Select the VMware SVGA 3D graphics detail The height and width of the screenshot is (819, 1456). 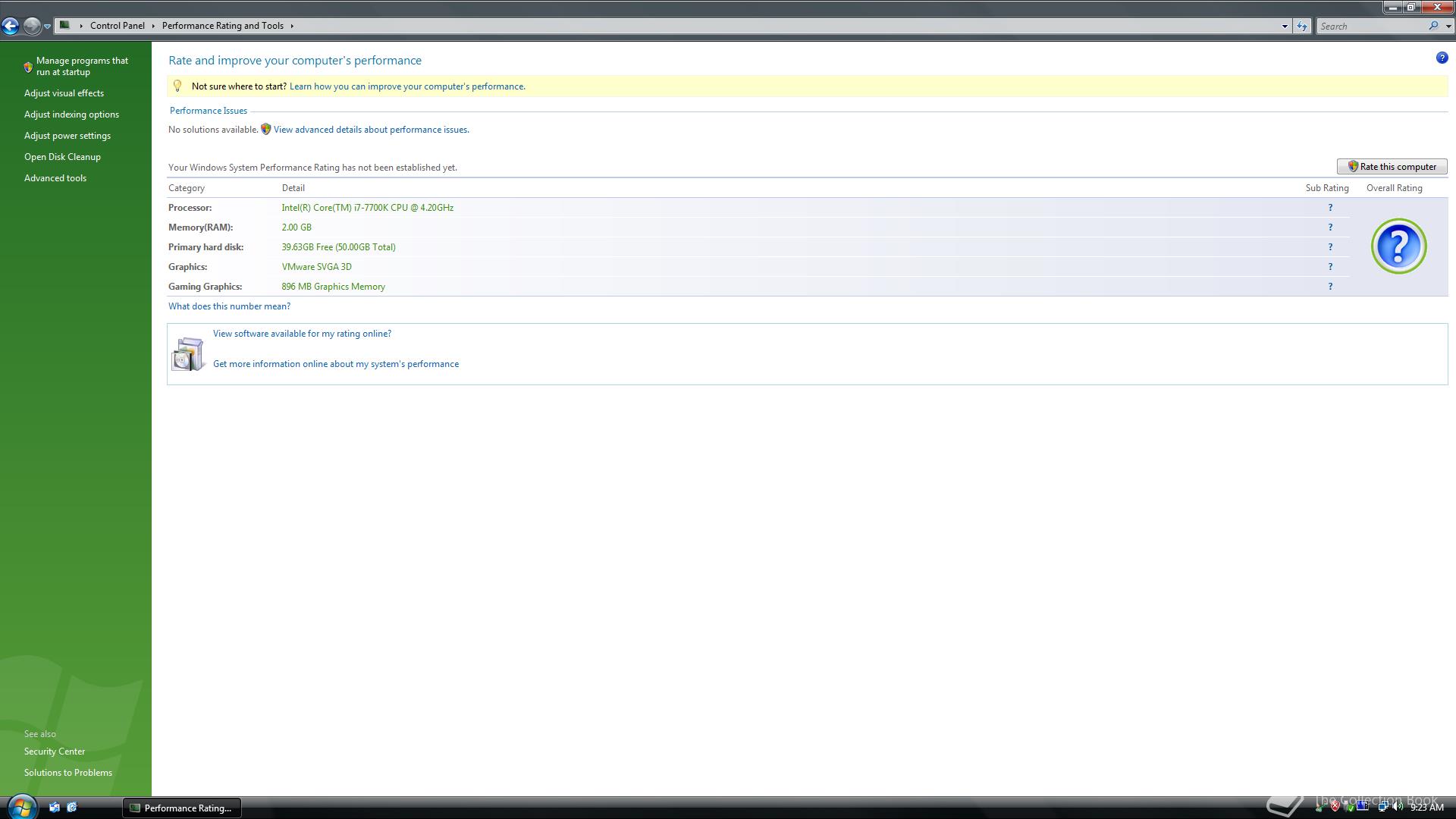pyautogui.click(x=316, y=267)
